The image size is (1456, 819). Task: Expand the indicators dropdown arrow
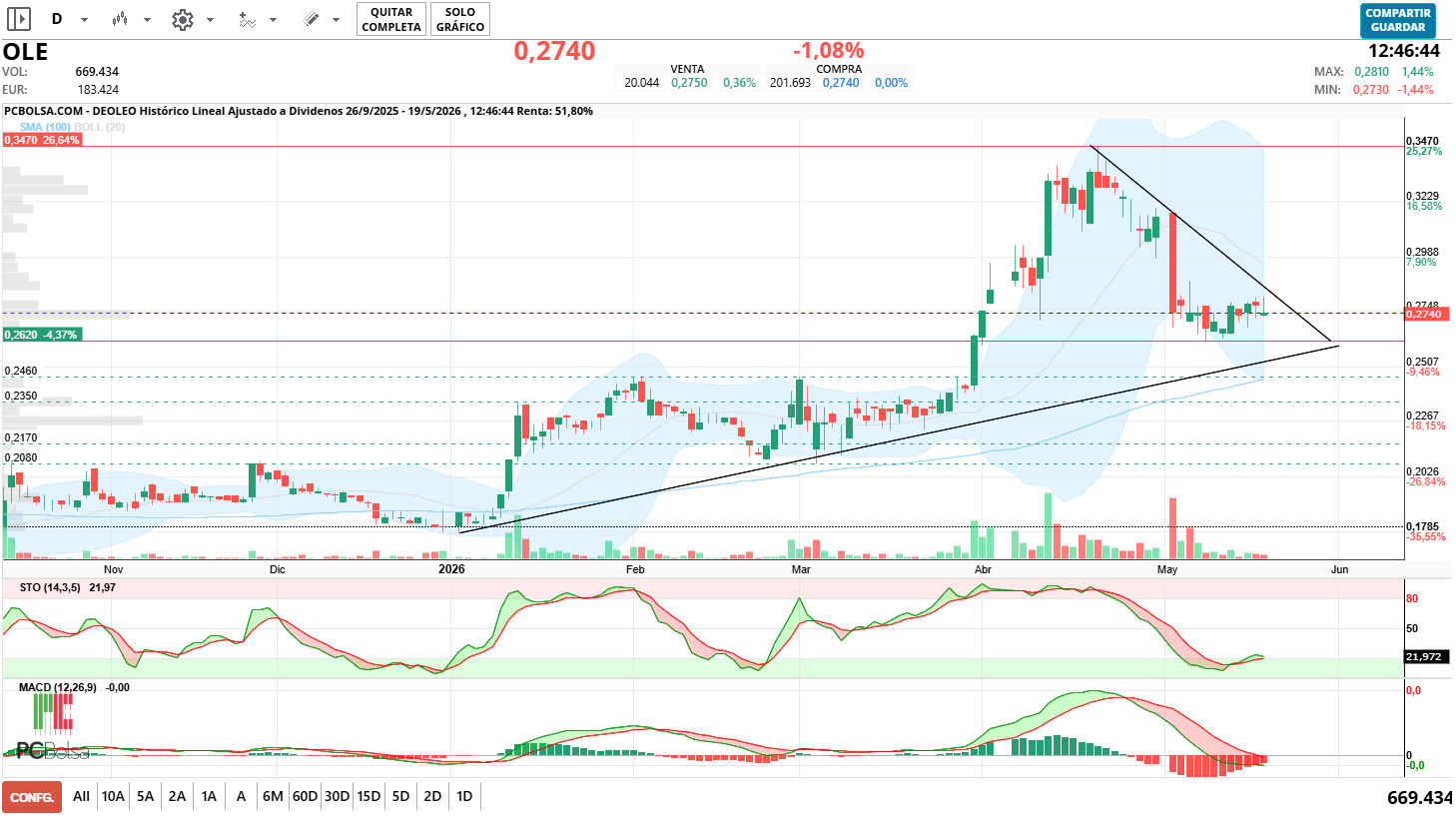(273, 20)
